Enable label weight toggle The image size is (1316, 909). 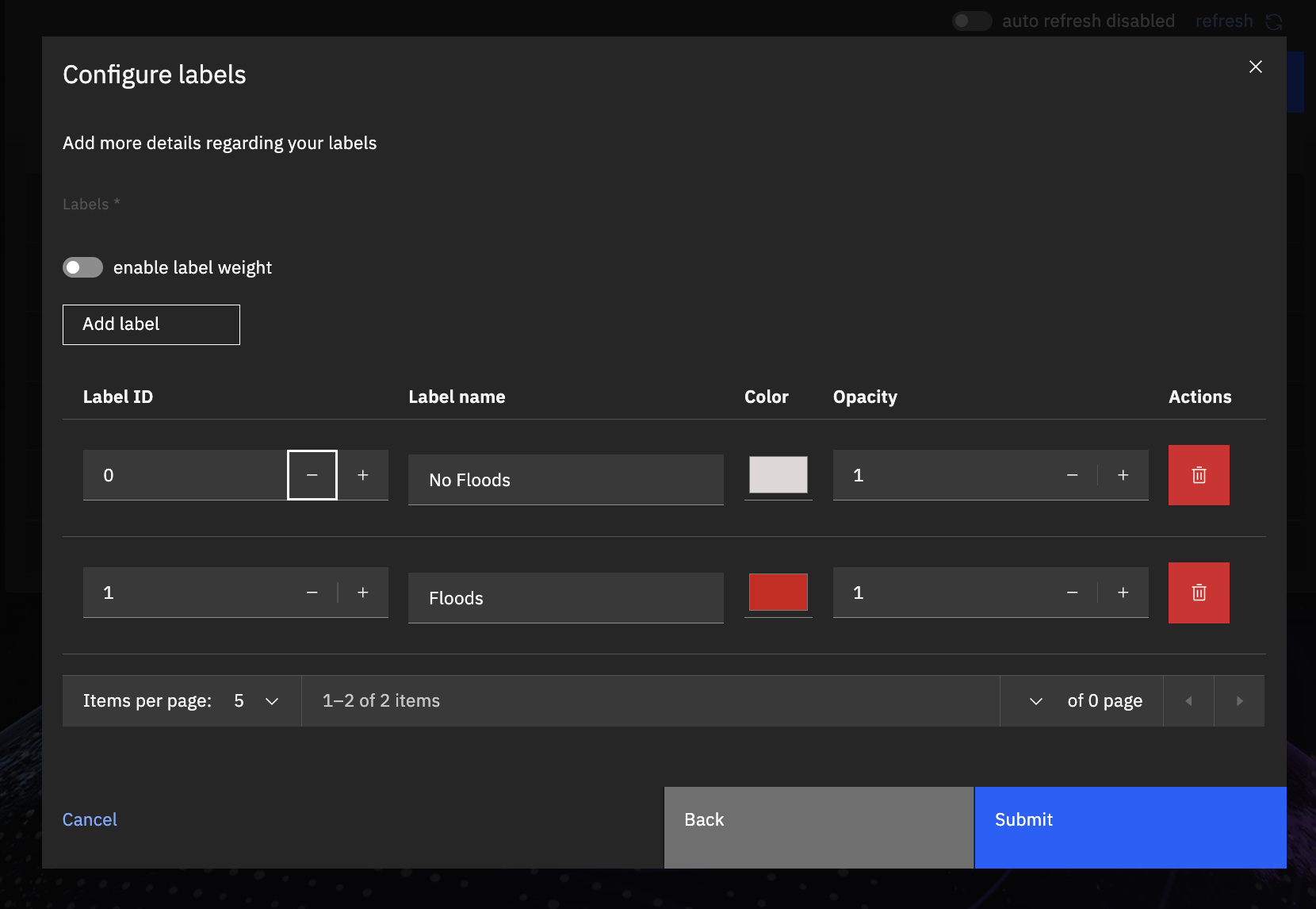click(x=83, y=267)
